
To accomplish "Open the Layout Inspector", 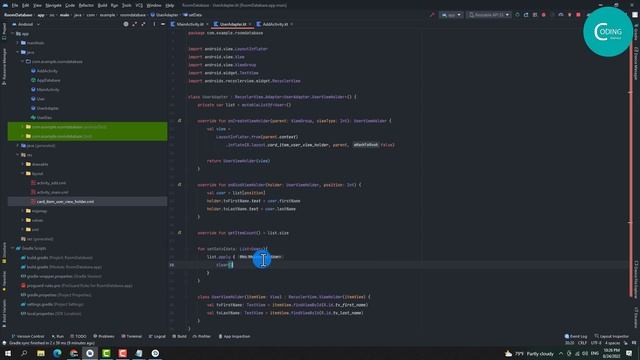I will [611, 336].
